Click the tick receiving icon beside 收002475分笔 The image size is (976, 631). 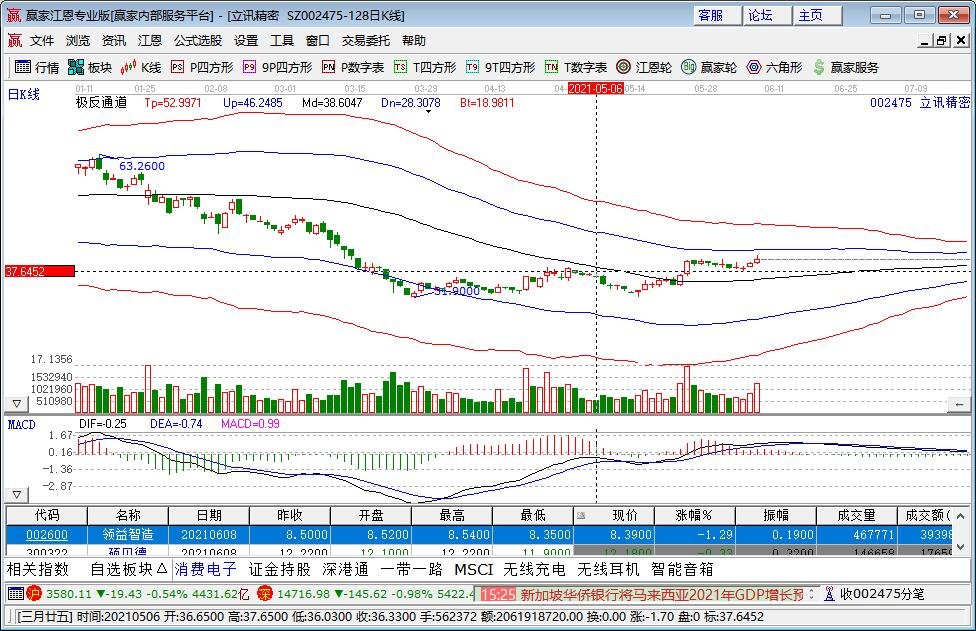(x=829, y=594)
